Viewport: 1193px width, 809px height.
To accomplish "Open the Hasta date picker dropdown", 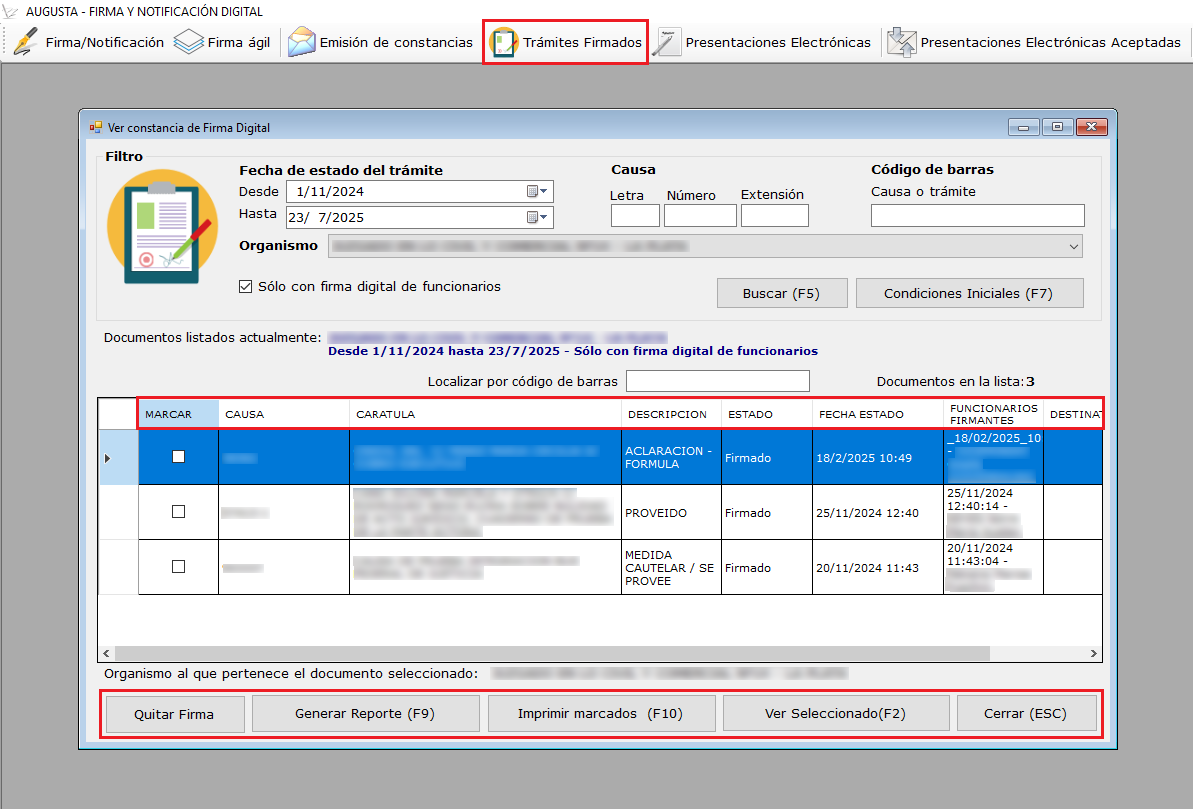I will [538, 217].
